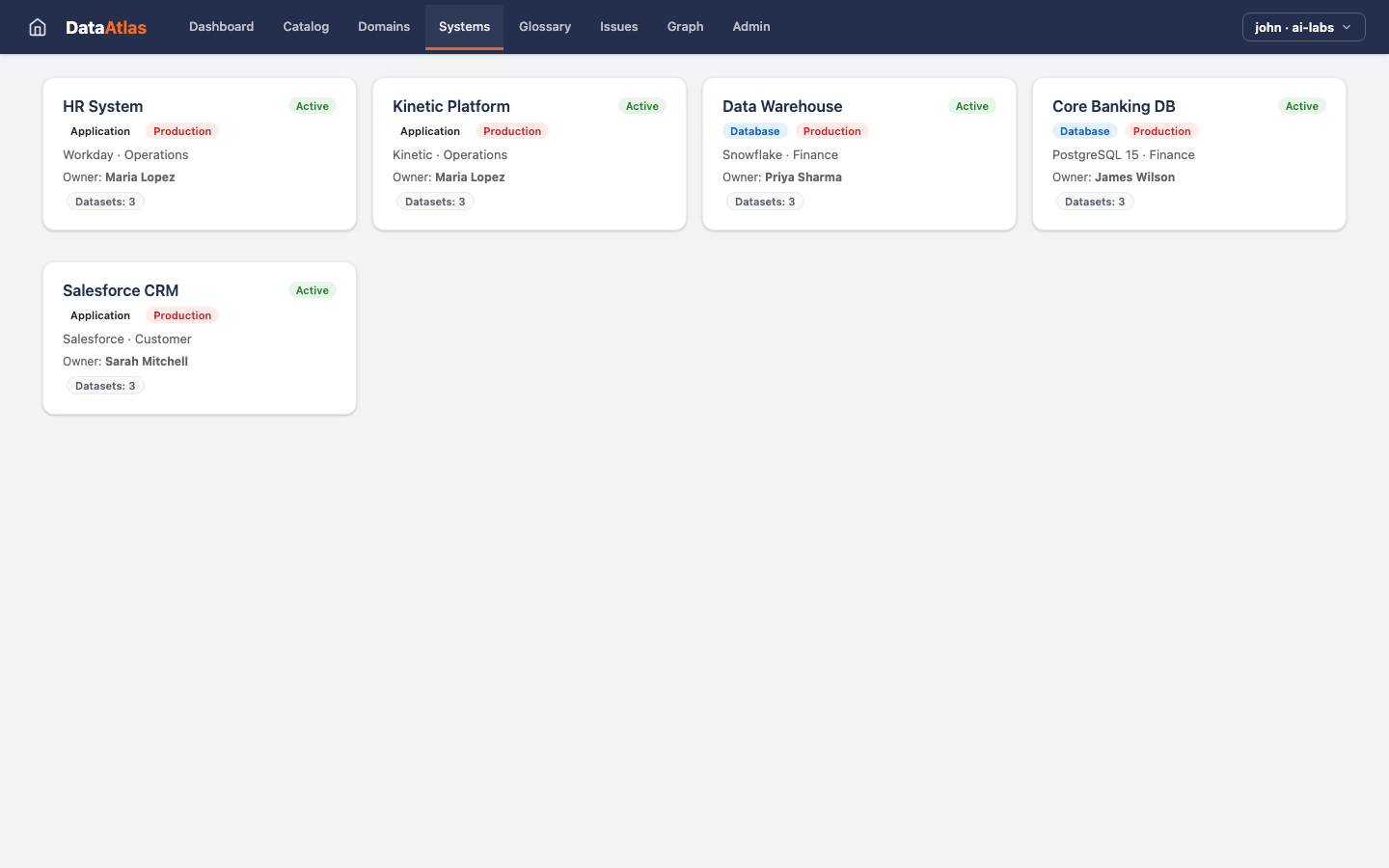
Task: Open the Glossary page
Action: 544,26
